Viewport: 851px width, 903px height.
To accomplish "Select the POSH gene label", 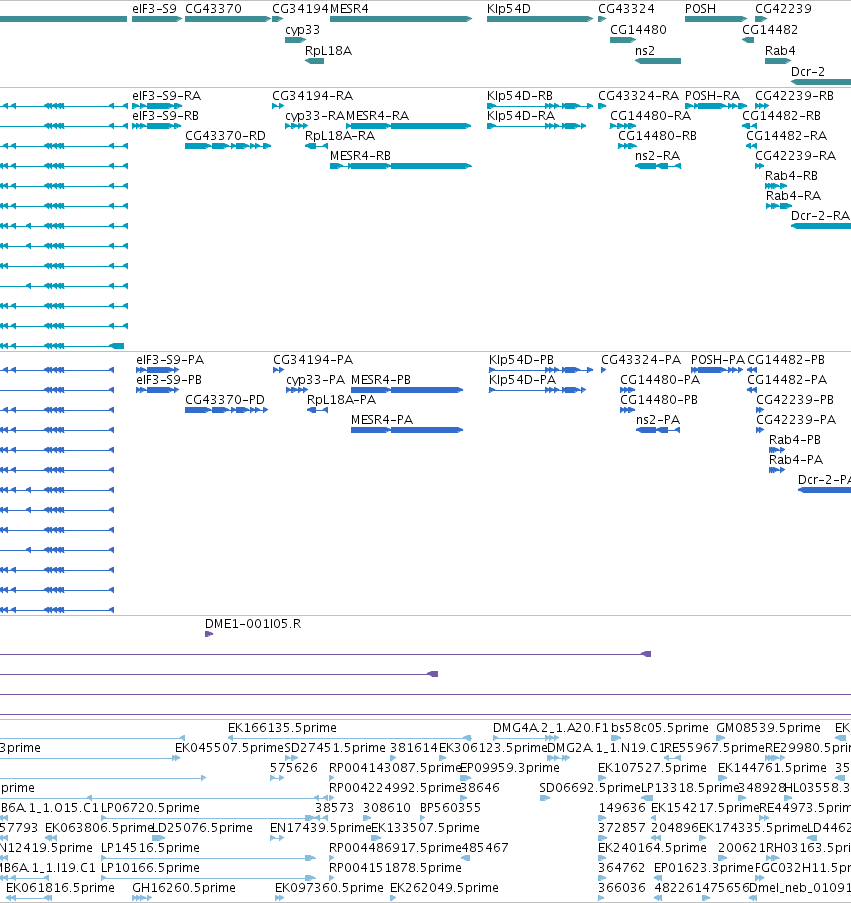I will pyautogui.click(x=700, y=9).
